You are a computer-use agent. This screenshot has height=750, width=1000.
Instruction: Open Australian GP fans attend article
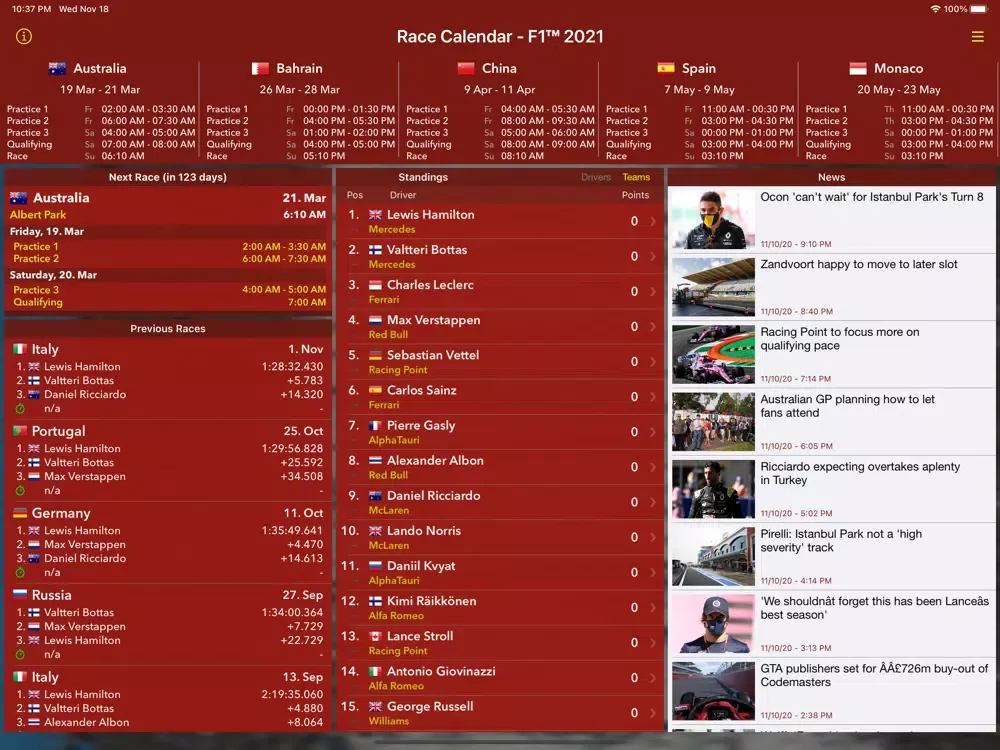[832, 422]
